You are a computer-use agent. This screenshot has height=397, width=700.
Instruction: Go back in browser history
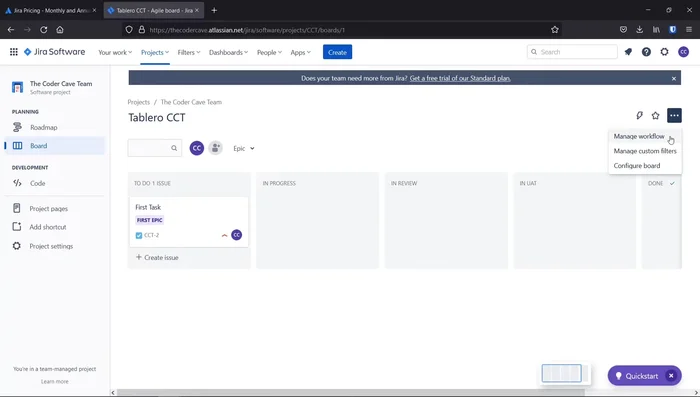click(11, 30)
